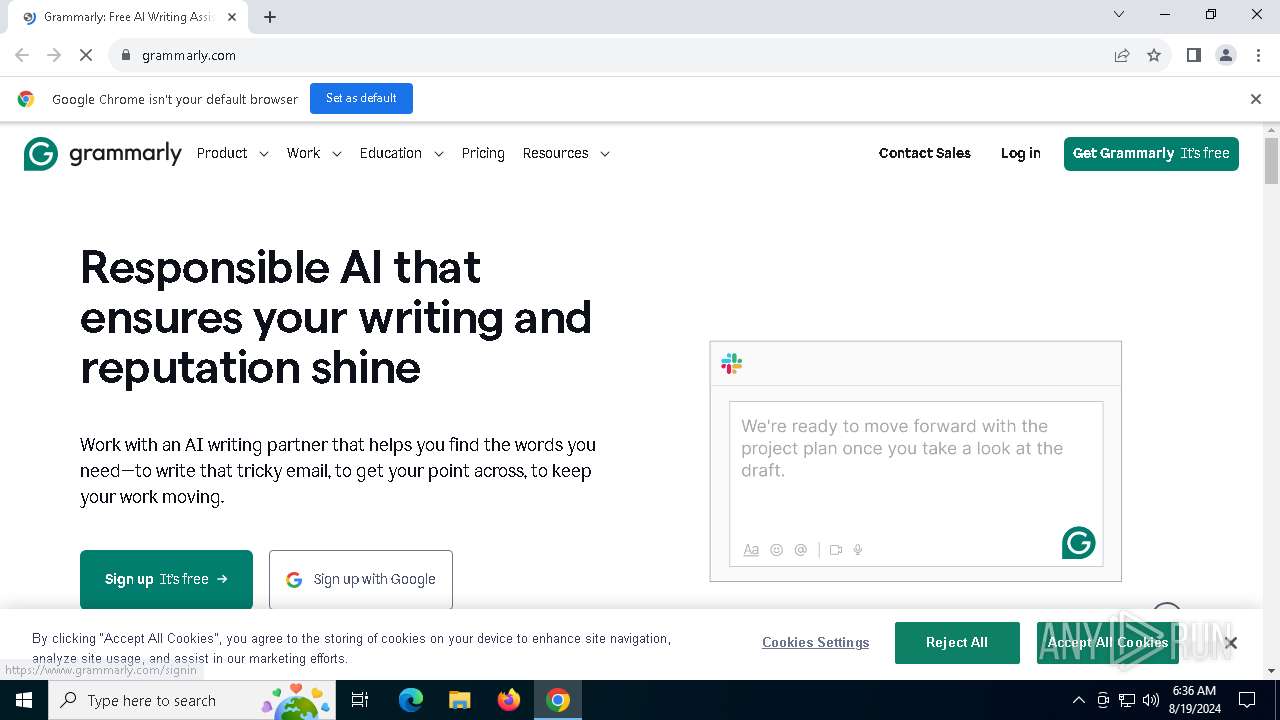Click the Windows search box on the taskbar
The width and height of the screenshot is (1280, 720).
pos(192,700)
